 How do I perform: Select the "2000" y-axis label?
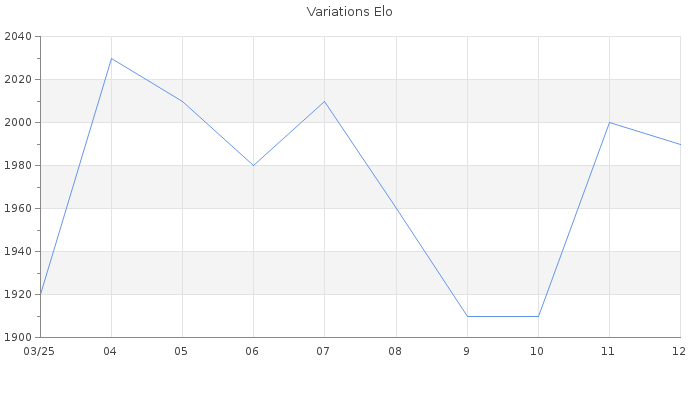coord(17,123)
